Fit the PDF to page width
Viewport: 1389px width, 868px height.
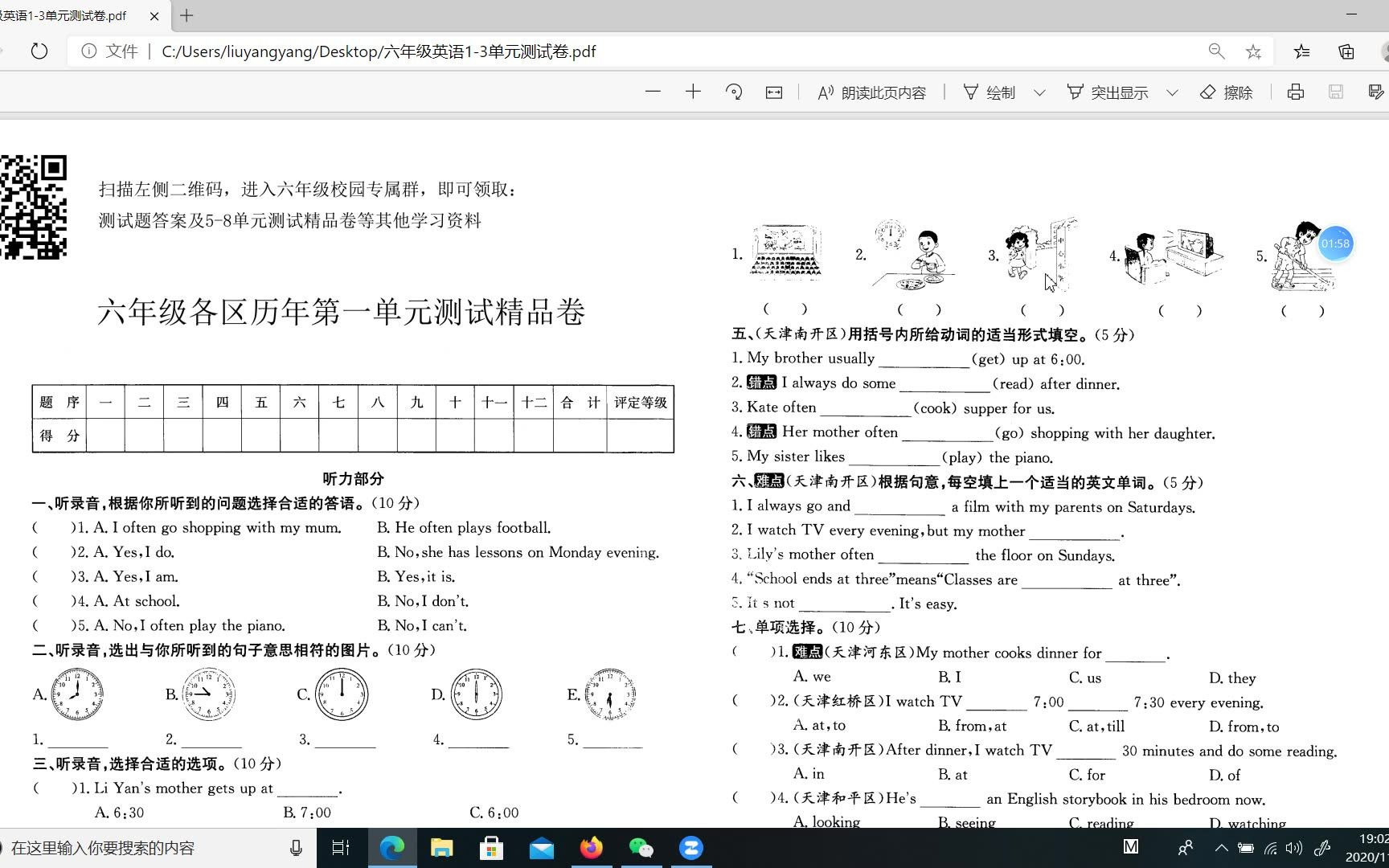point(773,92)
